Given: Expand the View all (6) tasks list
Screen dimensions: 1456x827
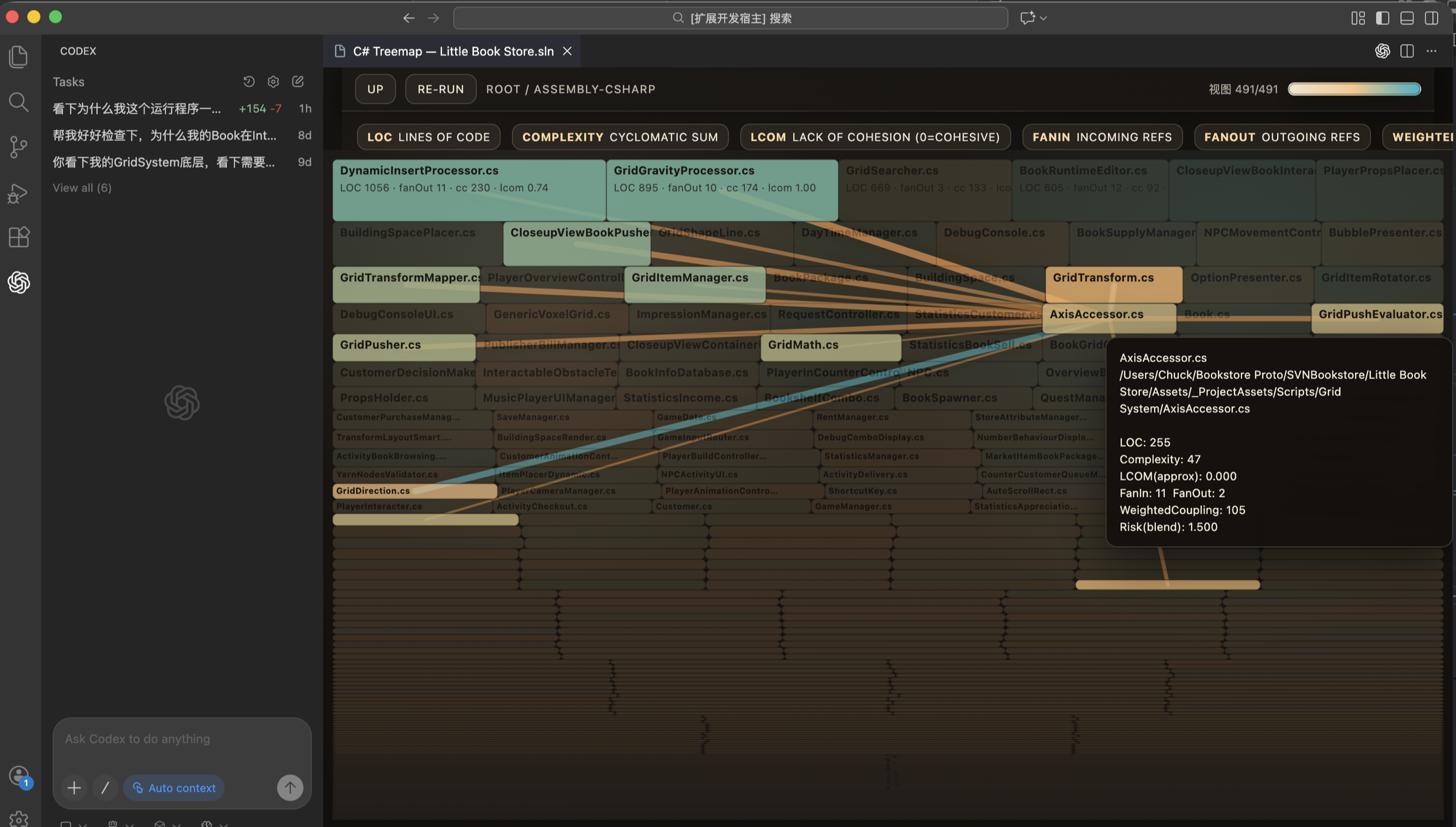Looking at the screenshot, I should coord(82,188).
